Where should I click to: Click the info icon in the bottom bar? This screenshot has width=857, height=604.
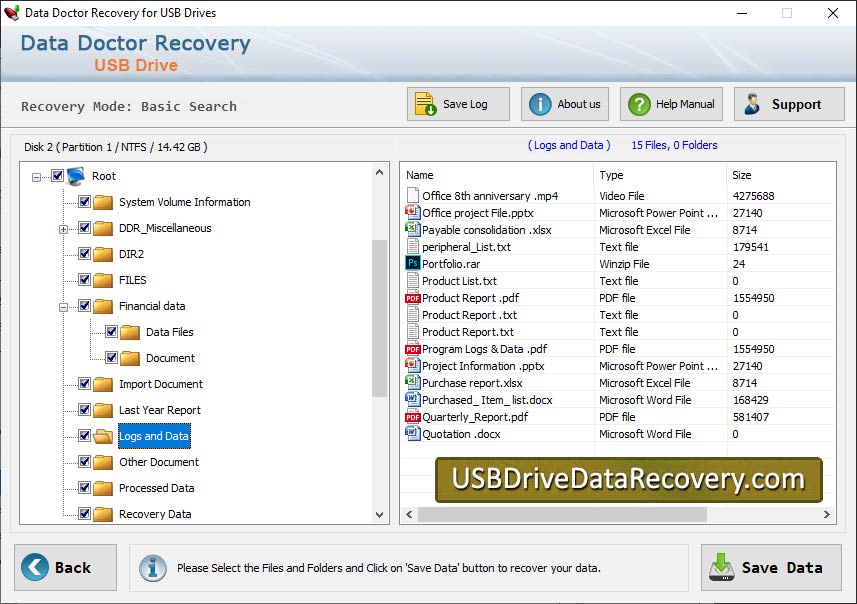[152, 567]
